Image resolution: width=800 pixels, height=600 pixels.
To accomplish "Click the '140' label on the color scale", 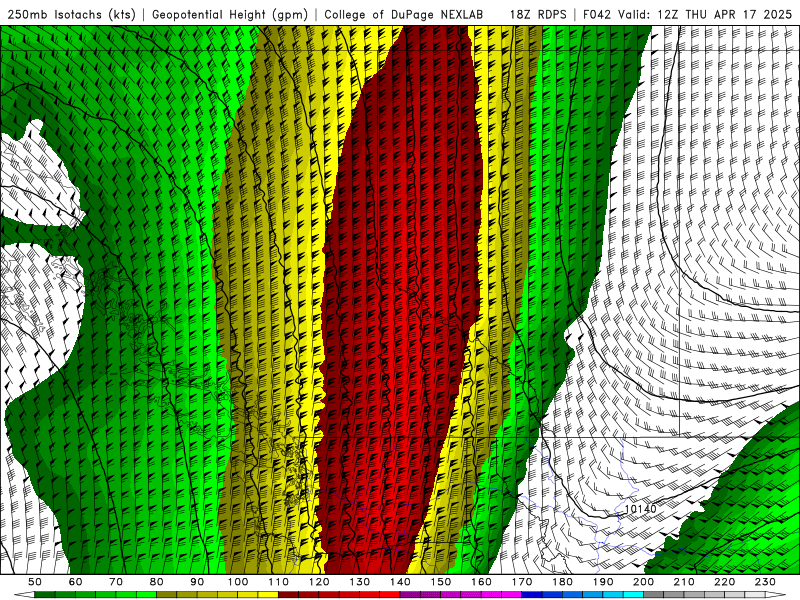I will (400, 582).
